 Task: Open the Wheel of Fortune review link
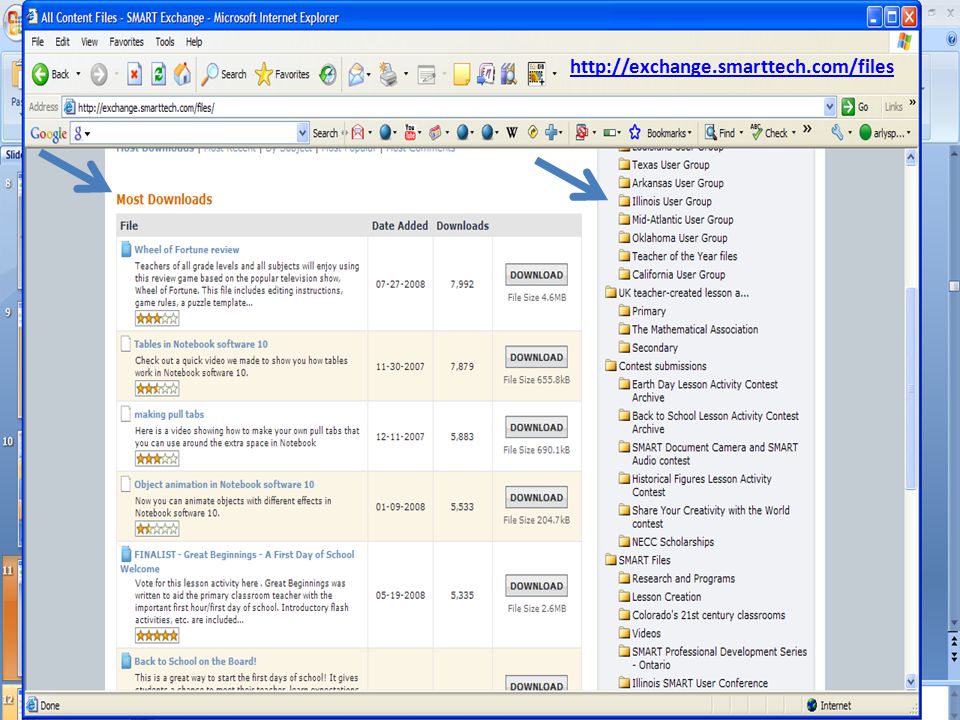click(187, 250)
